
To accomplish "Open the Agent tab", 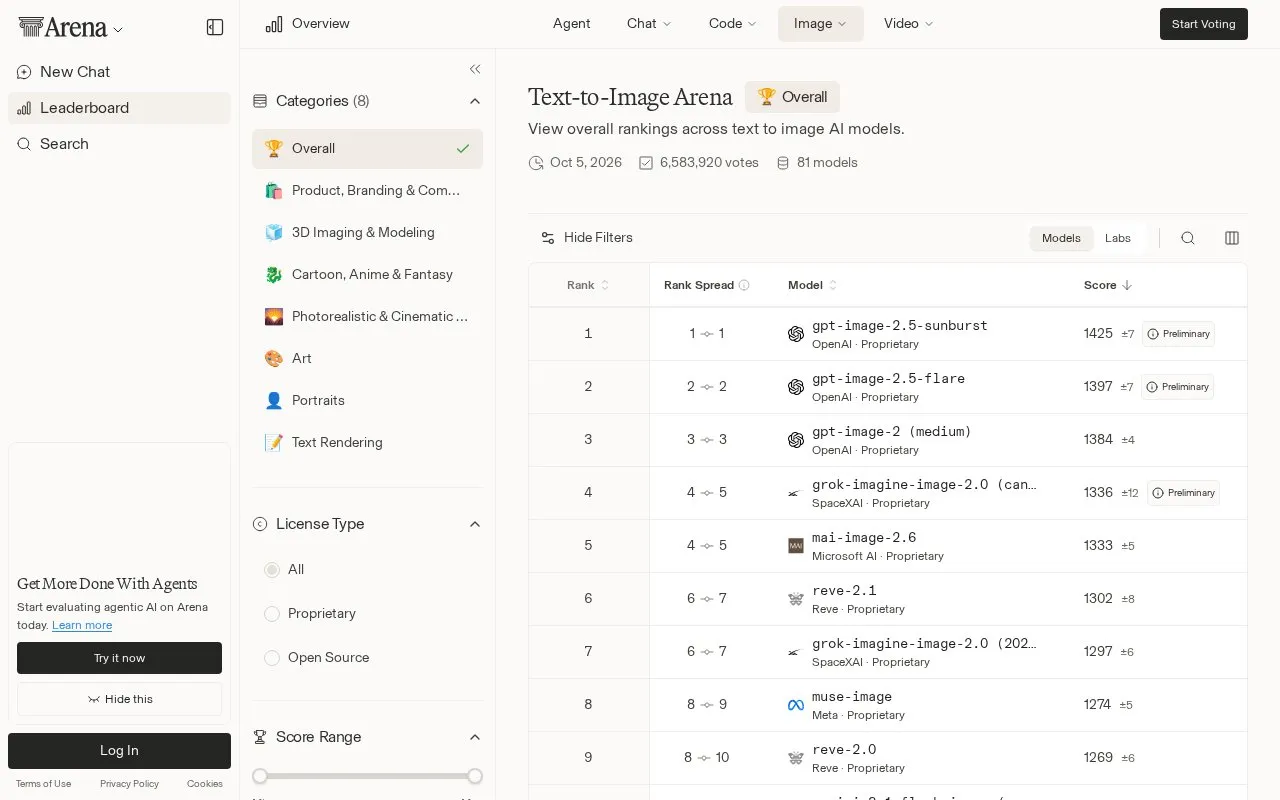I will pos(572,24).
